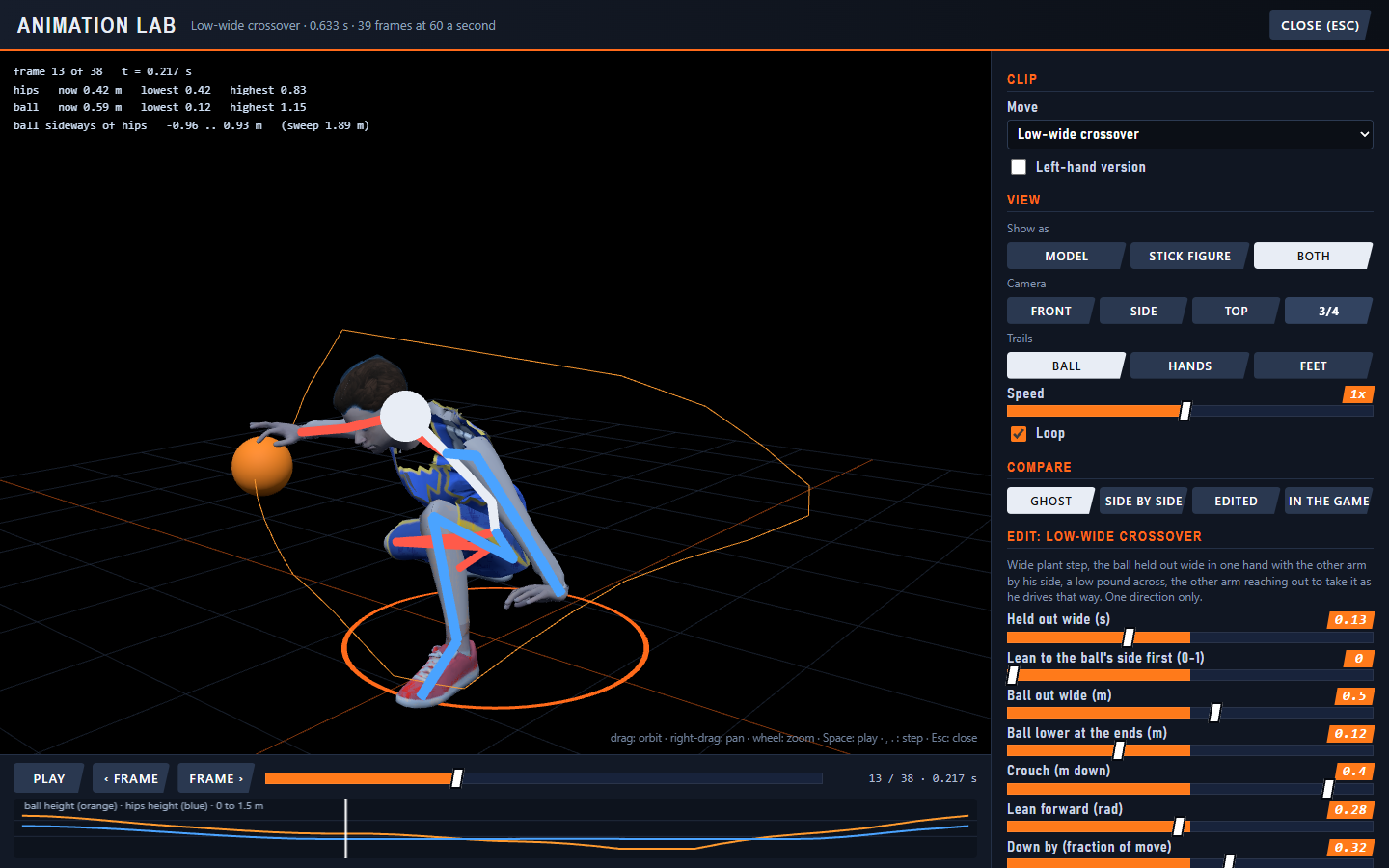
Task: Select In The Game compare mode
Action: click(x=1328, y=501)
